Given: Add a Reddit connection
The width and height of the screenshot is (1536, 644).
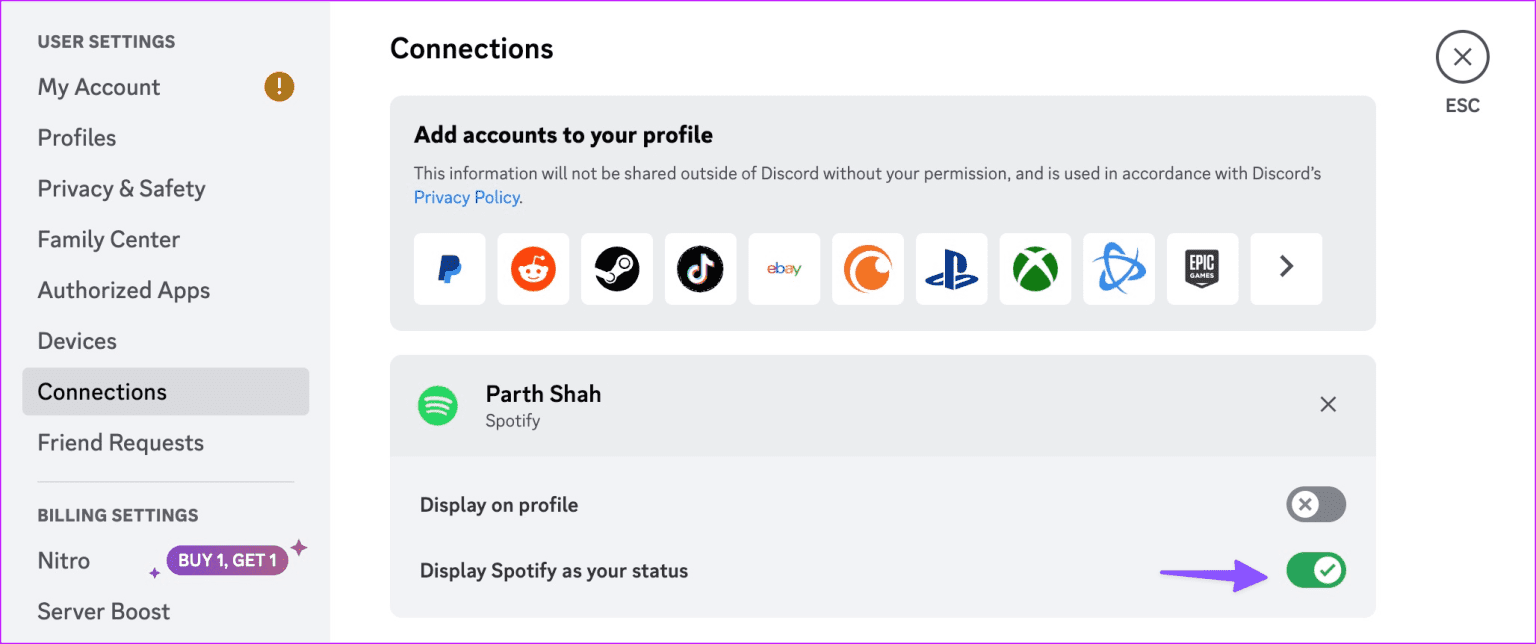Looking at the screenshot, I should pos(533,269).
